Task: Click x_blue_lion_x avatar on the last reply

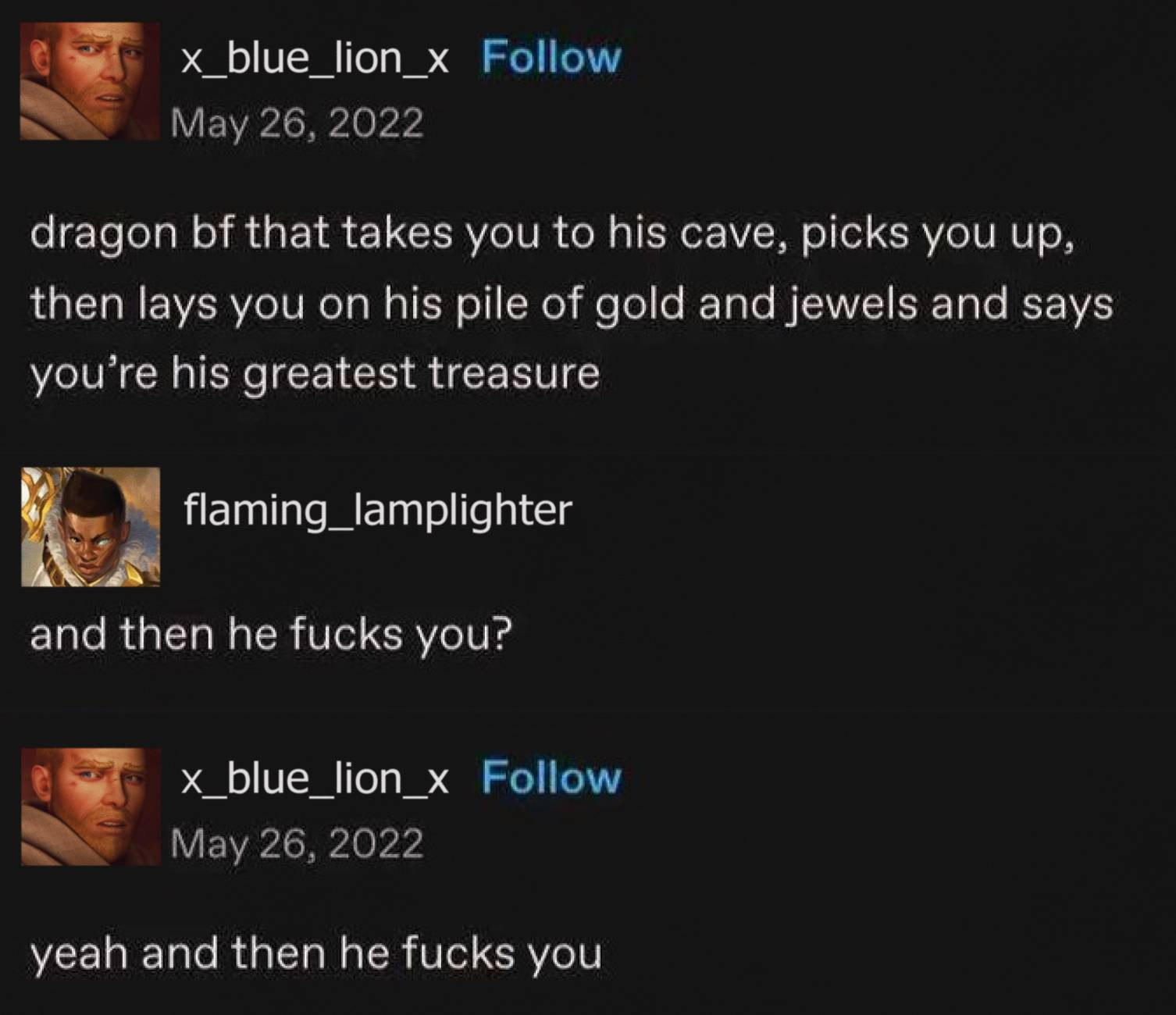Action: click(x=91, y=807)
